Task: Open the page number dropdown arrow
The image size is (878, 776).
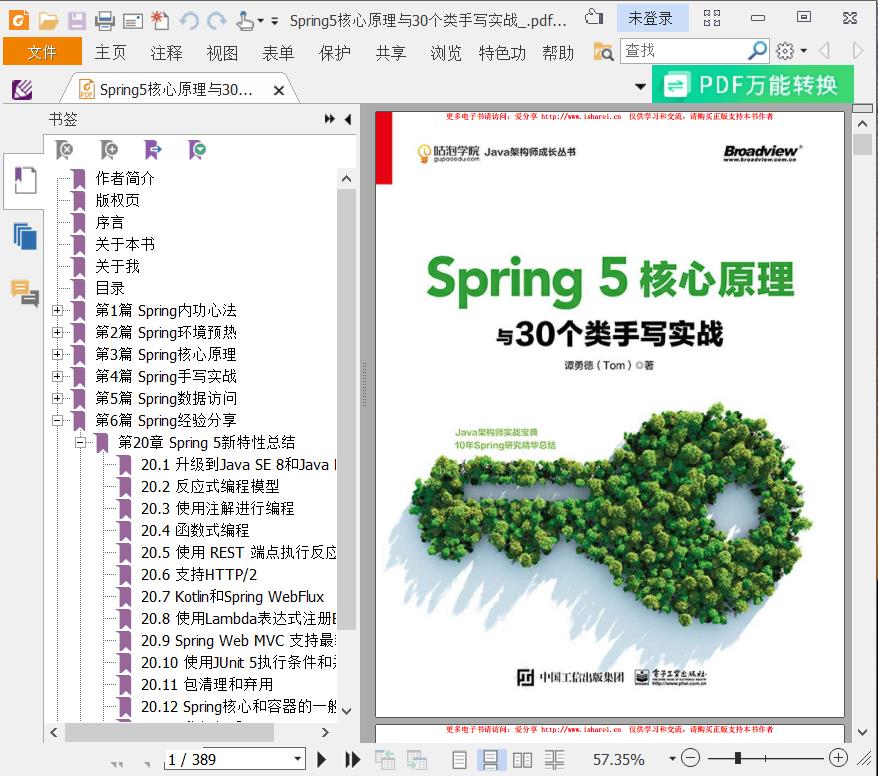Action: pos(298,759)
